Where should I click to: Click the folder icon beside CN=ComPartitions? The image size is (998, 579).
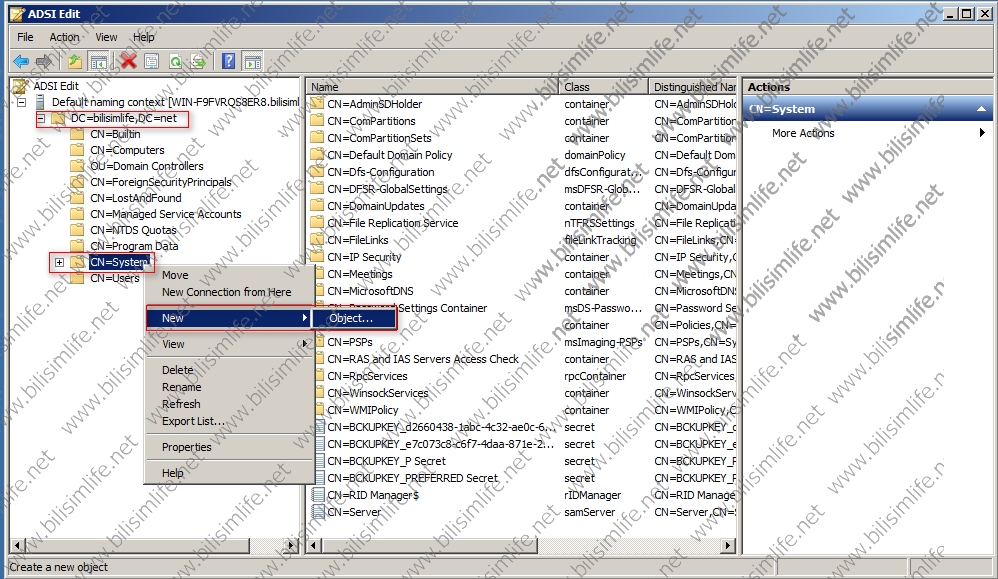tap(317, 120)
